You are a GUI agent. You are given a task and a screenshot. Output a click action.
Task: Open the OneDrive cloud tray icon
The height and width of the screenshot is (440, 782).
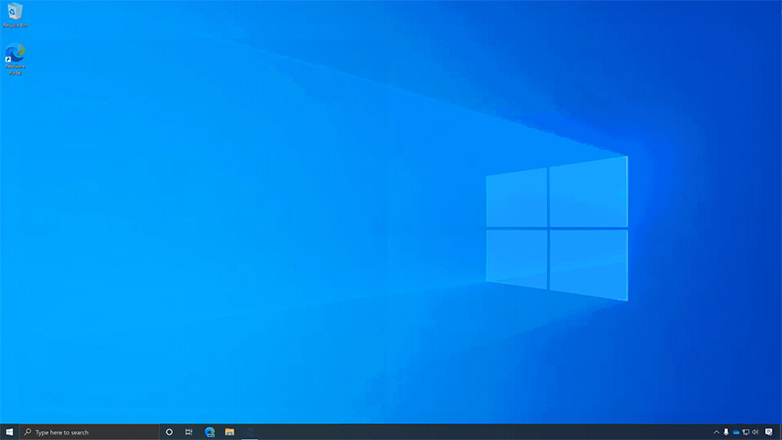(736, 432)
